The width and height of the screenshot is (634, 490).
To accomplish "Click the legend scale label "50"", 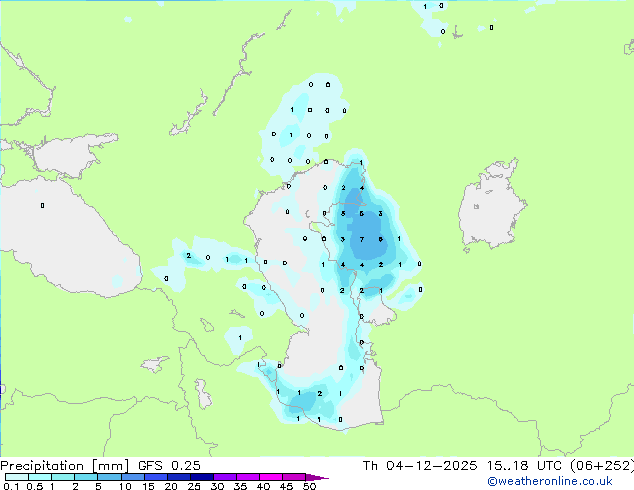I will point(310,486).
